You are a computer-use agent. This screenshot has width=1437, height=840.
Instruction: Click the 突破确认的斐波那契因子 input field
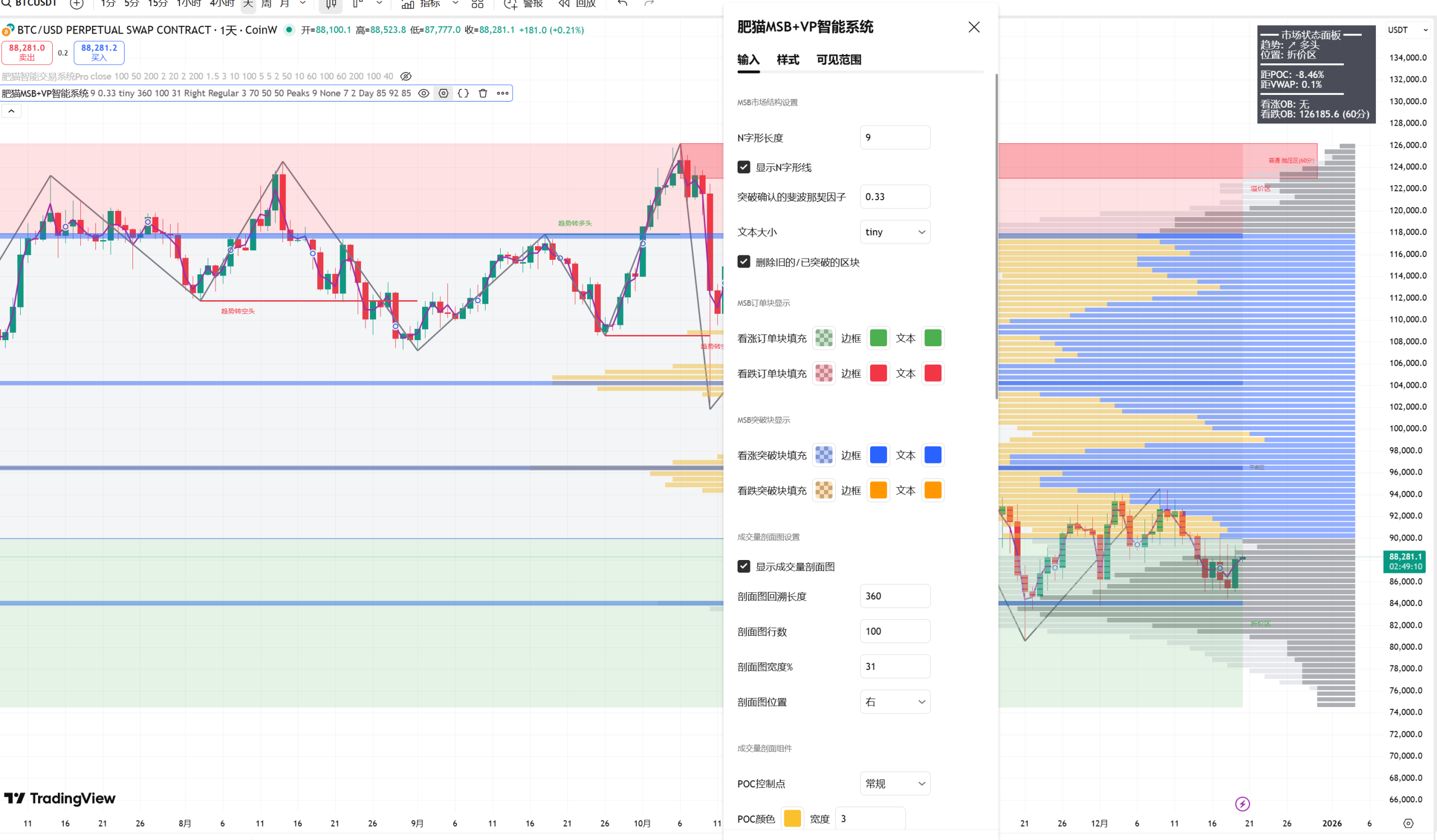(x=895, y=196)
